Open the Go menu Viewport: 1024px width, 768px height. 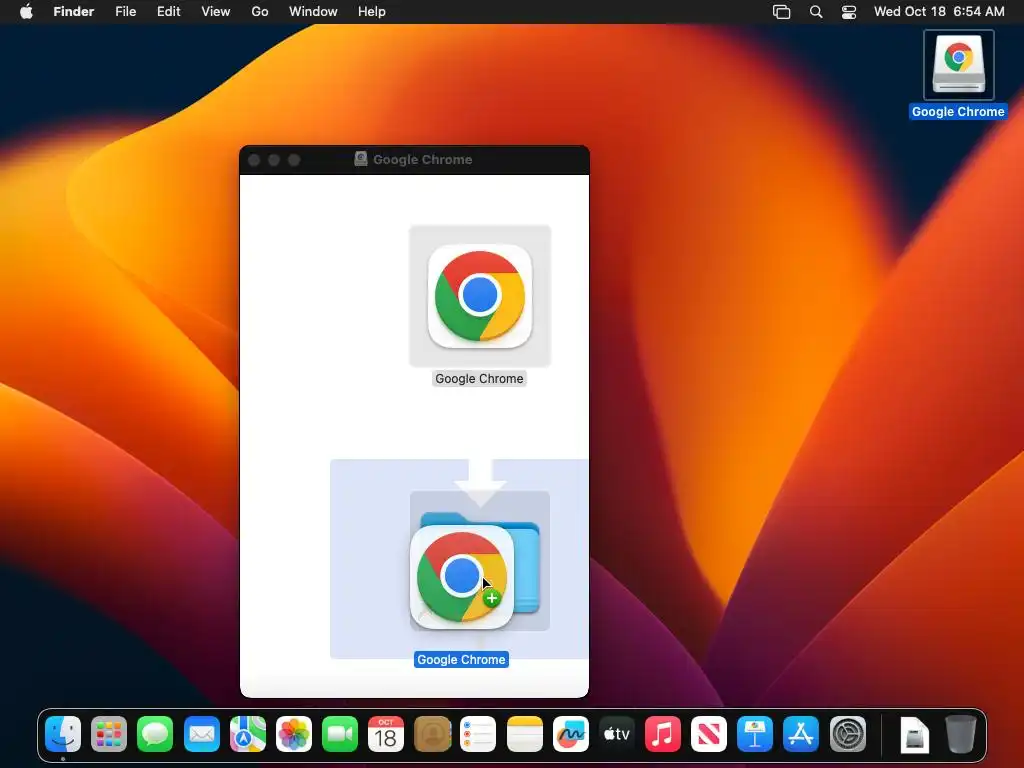pos(260,12)
